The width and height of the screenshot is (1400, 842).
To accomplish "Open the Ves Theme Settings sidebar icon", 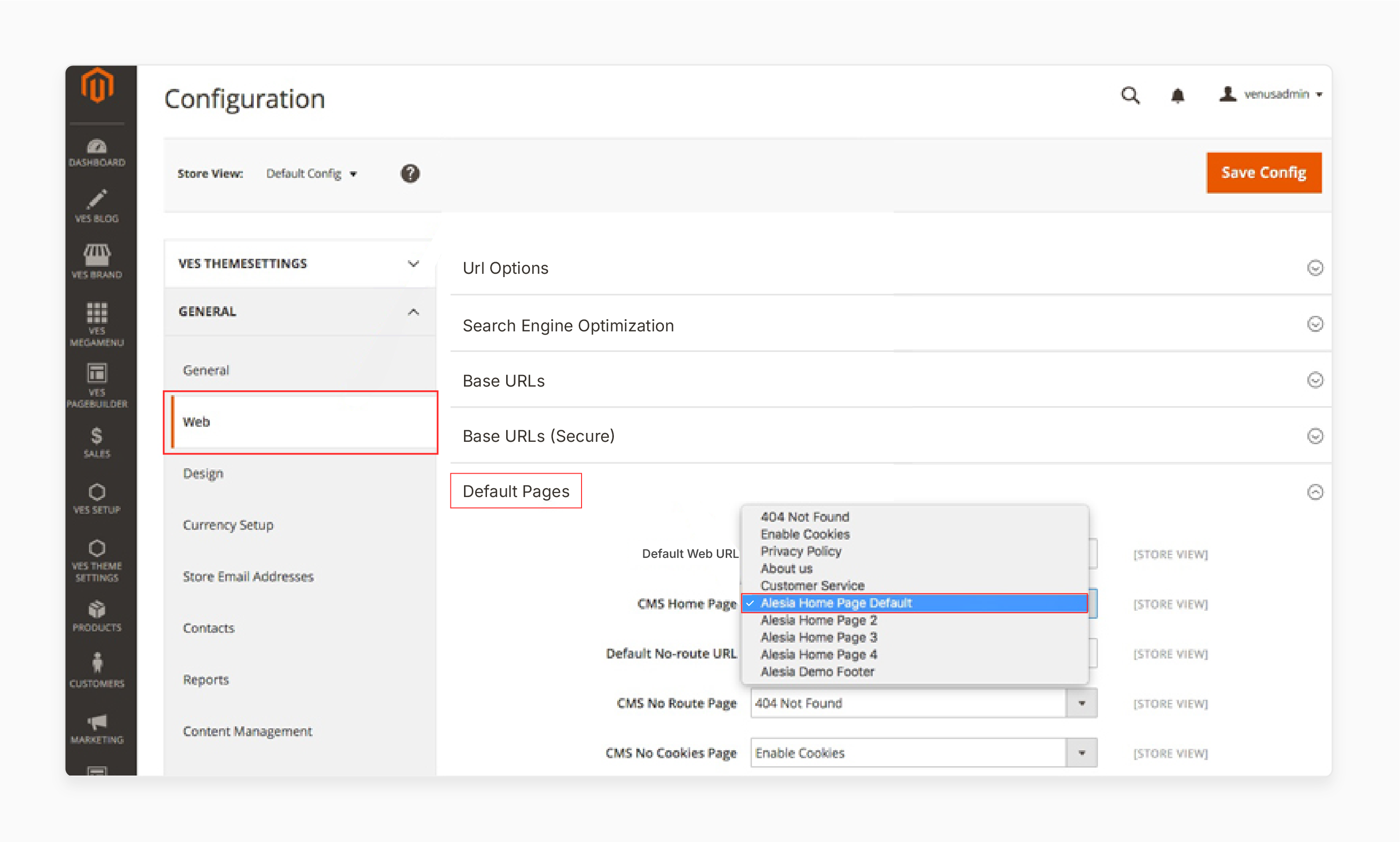I will click(x=97, y=561).
